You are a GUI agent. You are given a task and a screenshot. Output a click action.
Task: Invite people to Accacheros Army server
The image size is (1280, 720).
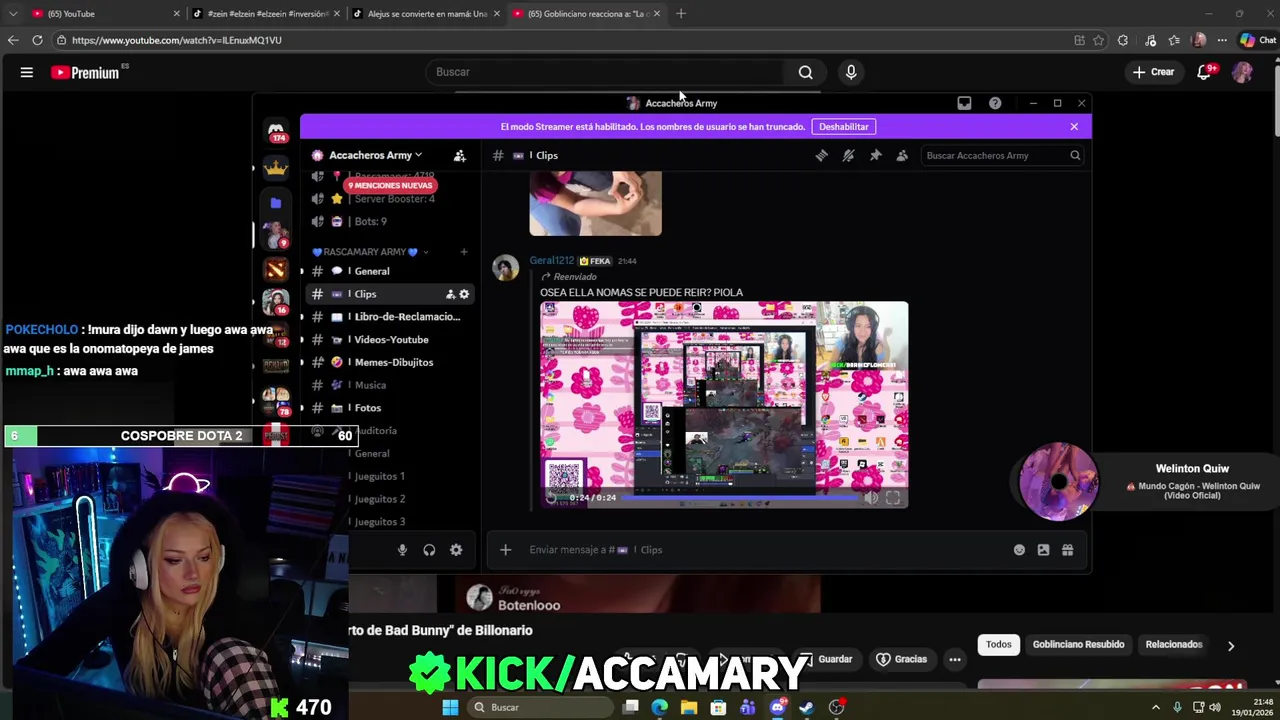click(x=460, y=155)
